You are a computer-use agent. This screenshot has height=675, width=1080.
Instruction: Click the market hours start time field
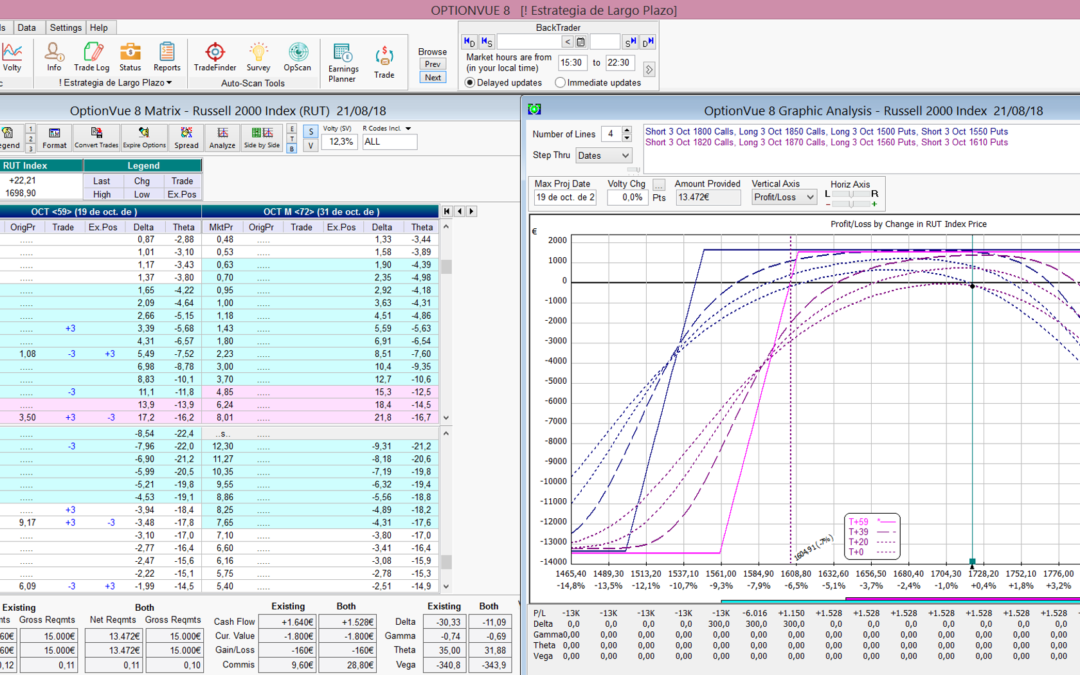pos(571,63)
